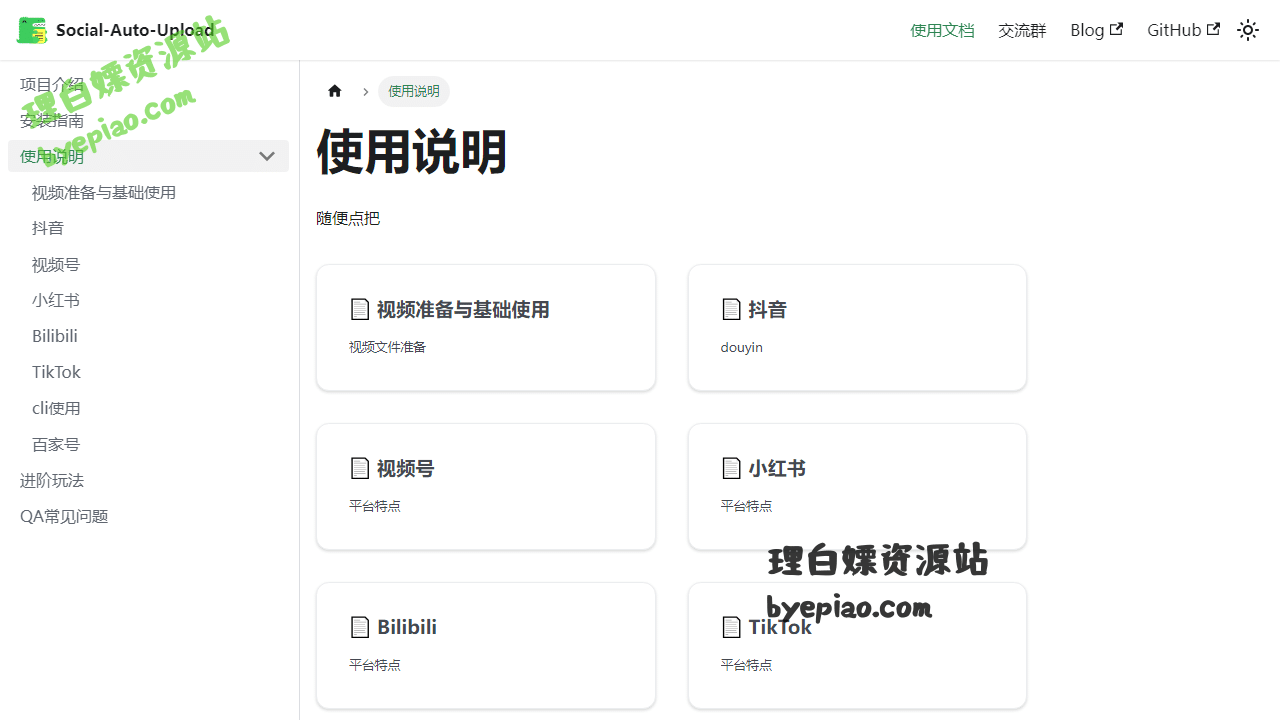Image resolution: width=1280 pixels, height=720 pixels.
Task: Open 安装指南 in the sidebar
Action: [x=52, y=120]
